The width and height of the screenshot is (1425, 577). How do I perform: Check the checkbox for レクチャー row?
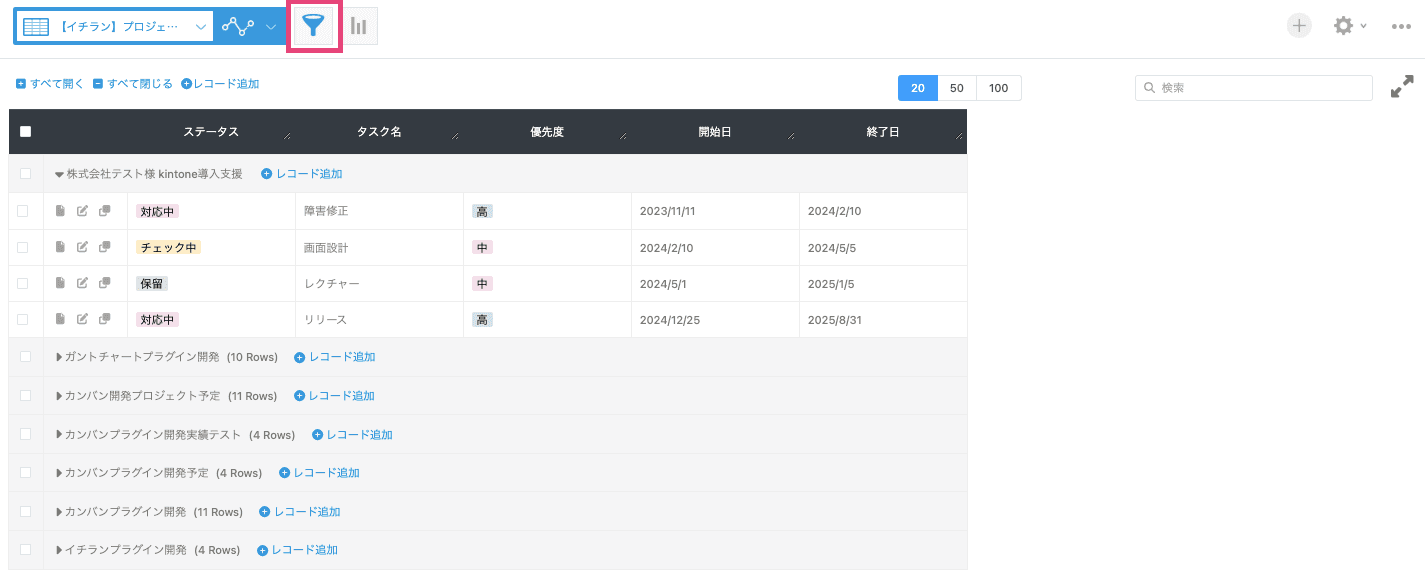23,283
